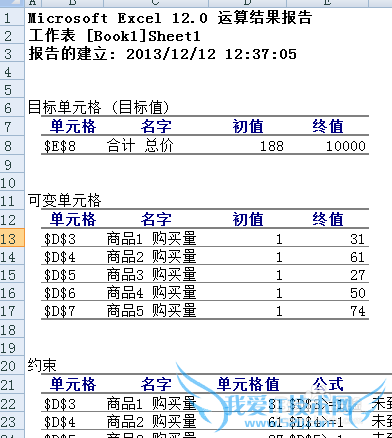Click final value '31' in row 13
The image size is (392, 438).
point(358,239)
